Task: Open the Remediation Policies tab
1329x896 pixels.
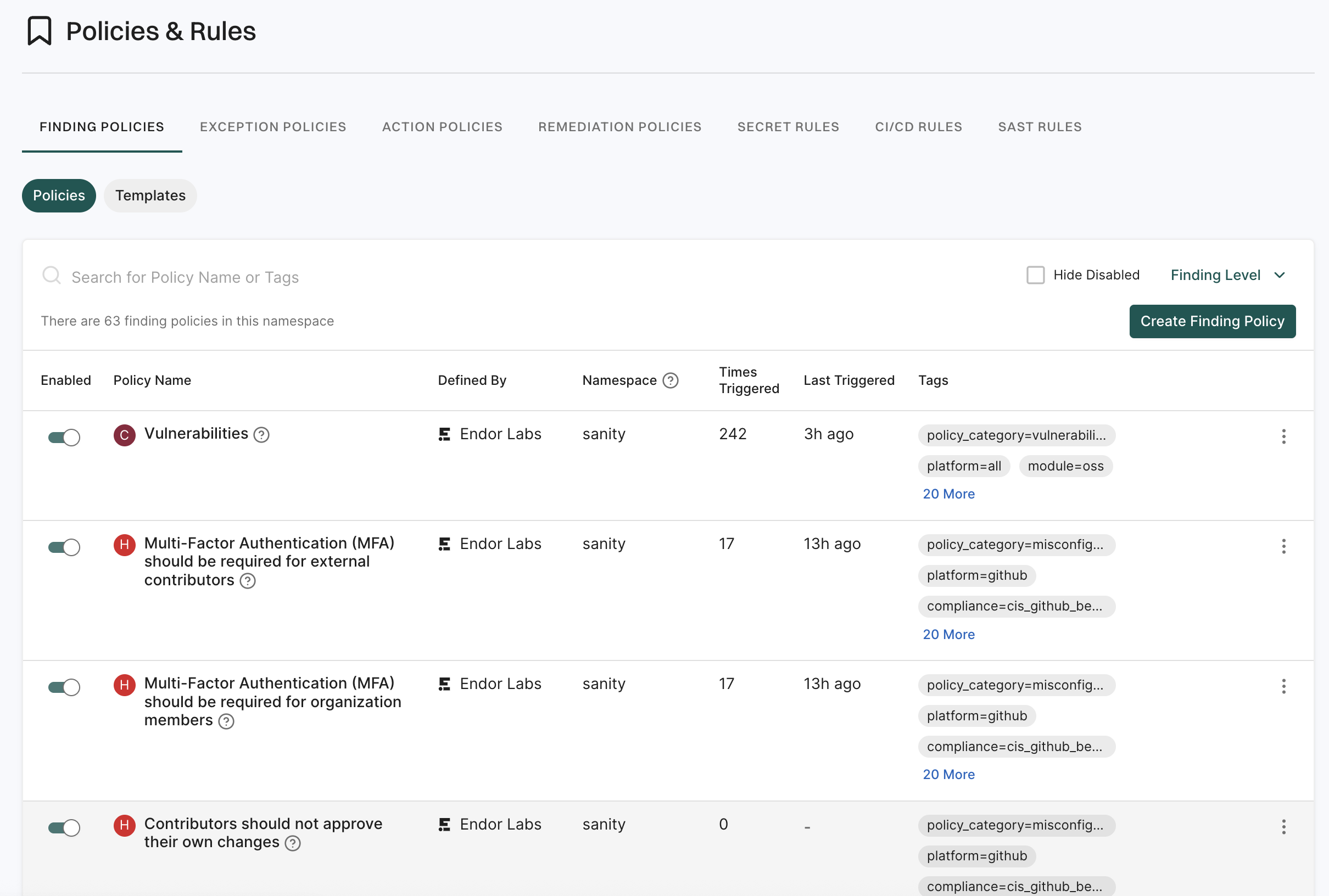Action: pyautogui.click(x=620, y=127)
